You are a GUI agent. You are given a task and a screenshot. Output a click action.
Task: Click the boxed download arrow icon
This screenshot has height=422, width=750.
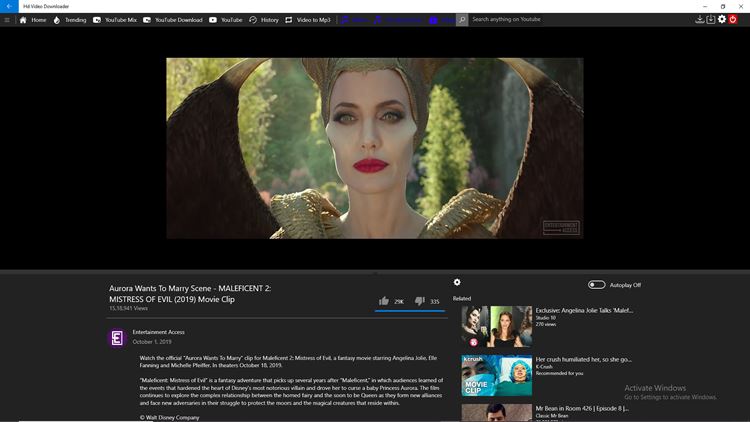[711, 20]
